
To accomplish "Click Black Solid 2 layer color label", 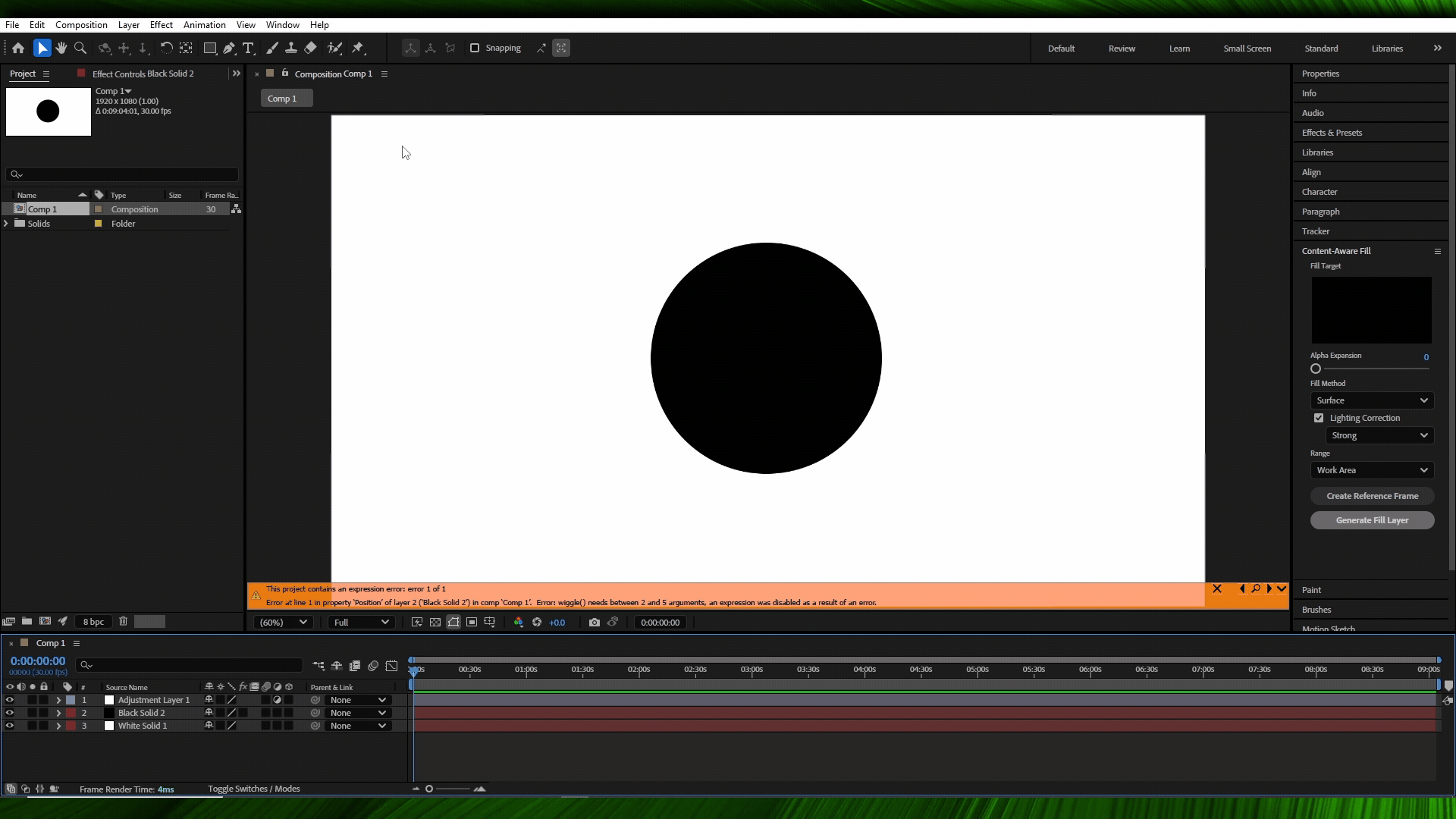I will coord(71,714).
